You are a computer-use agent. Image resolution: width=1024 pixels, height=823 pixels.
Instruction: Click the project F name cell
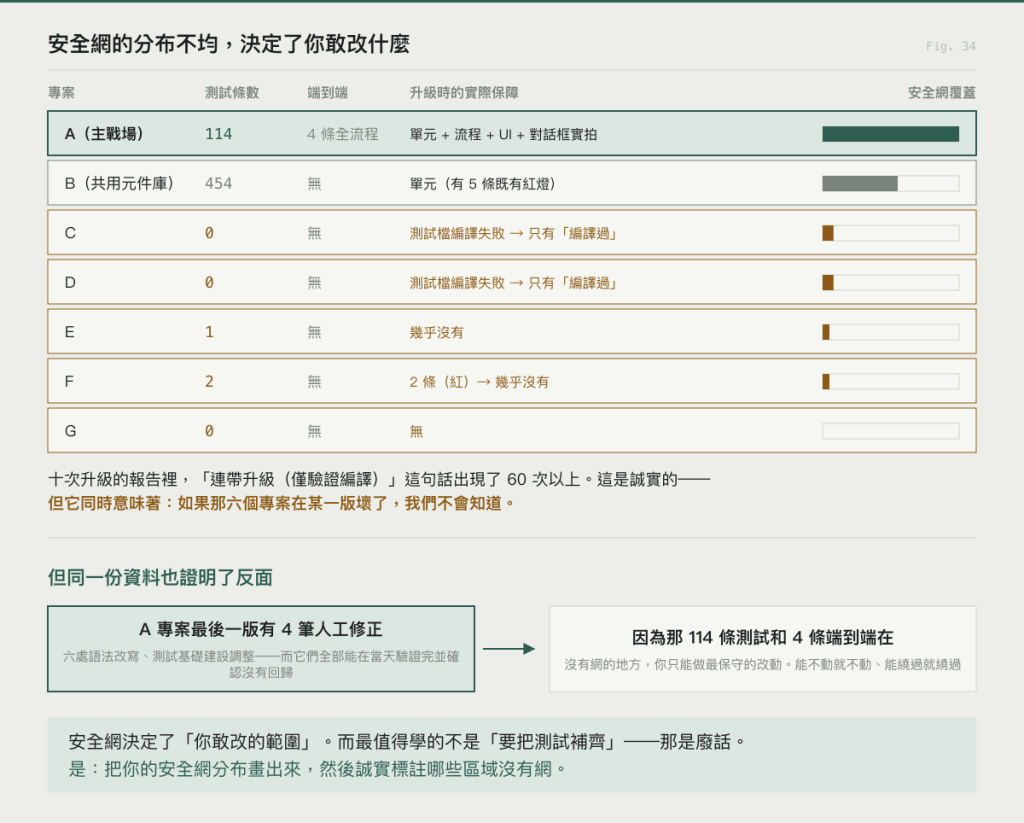click(x=69, y=381)
